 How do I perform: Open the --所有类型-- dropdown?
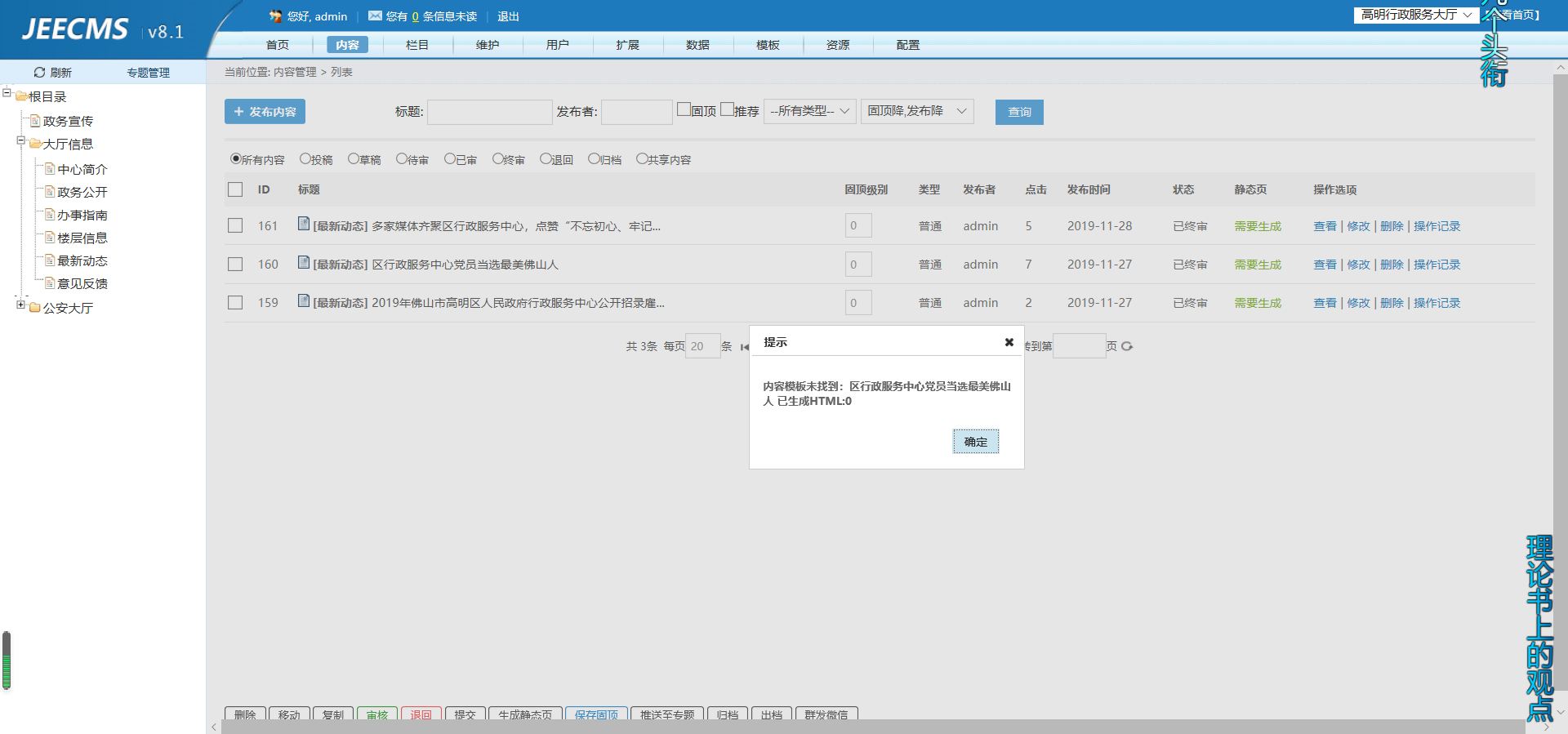point(809,111)
